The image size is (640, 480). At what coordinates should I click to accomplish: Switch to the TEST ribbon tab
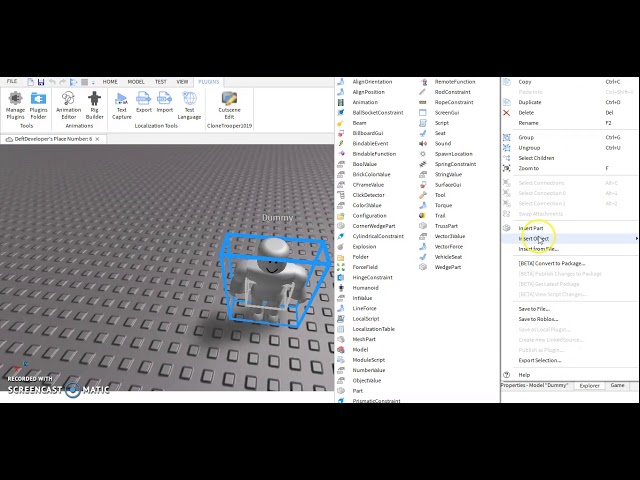pos(160,82)
